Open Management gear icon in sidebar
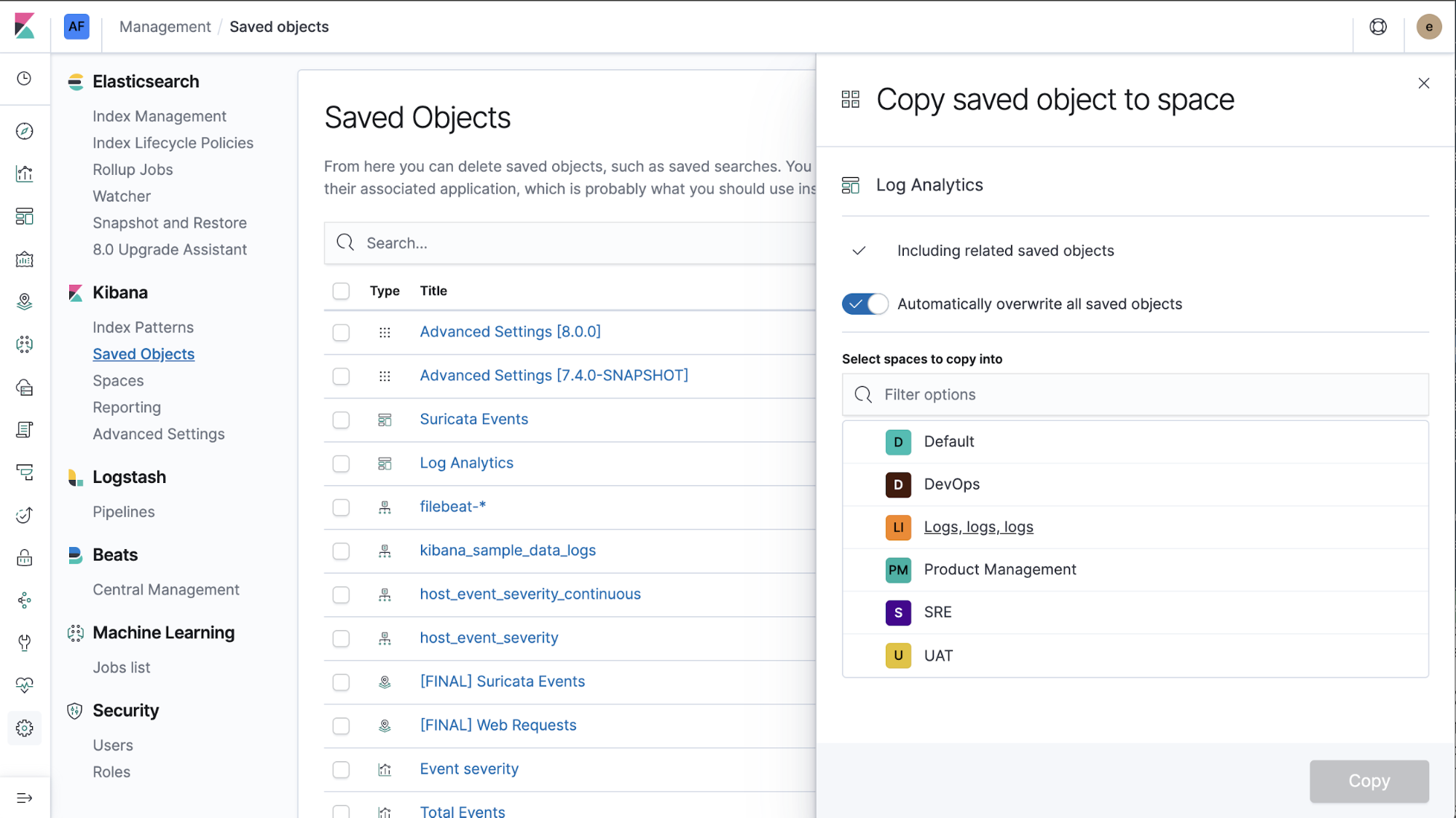The width and height of the screenshot is (1456, 818). [25, 728]
